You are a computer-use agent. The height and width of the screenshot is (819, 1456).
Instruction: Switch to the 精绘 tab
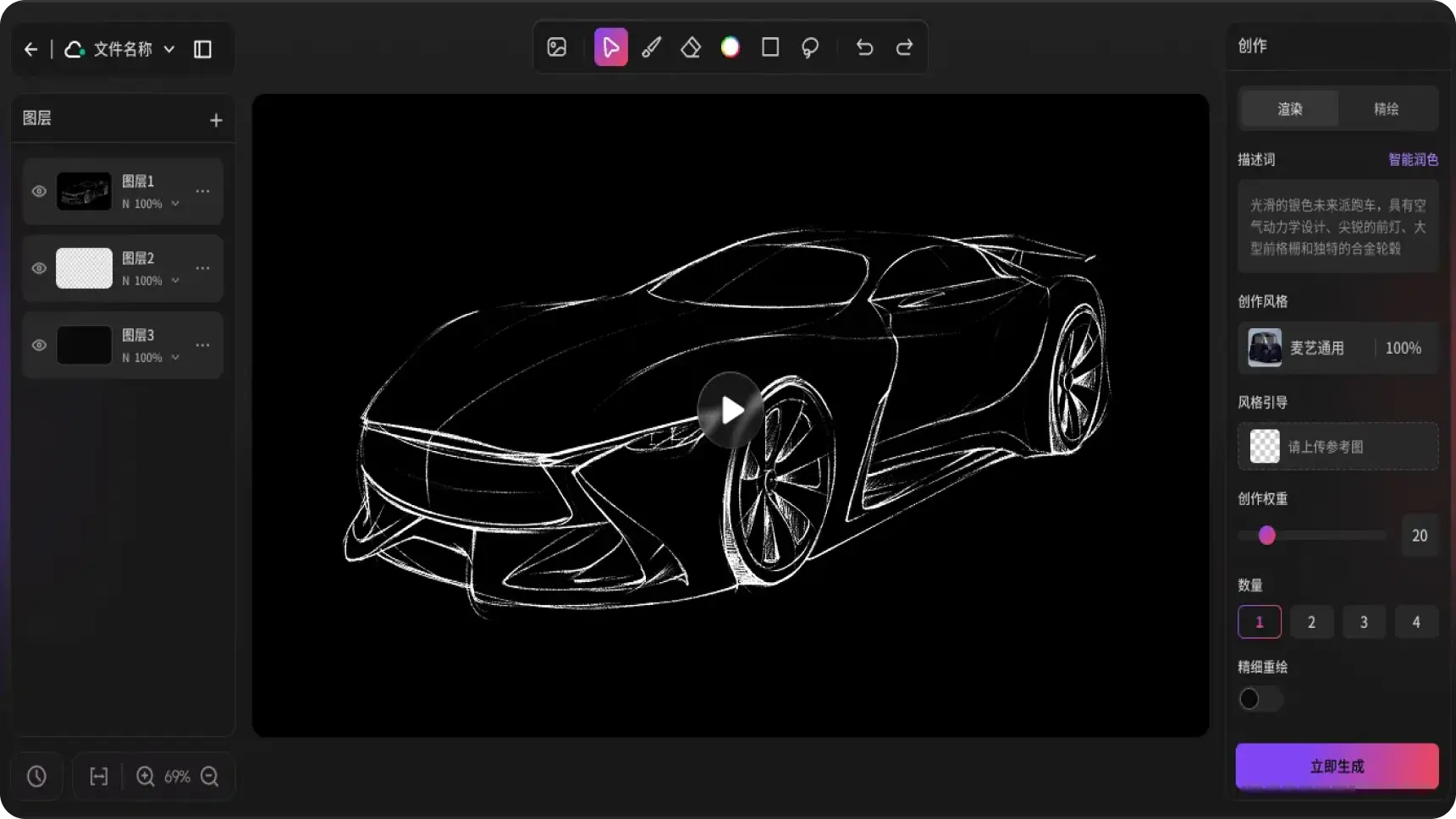(x=1386, y=109)
